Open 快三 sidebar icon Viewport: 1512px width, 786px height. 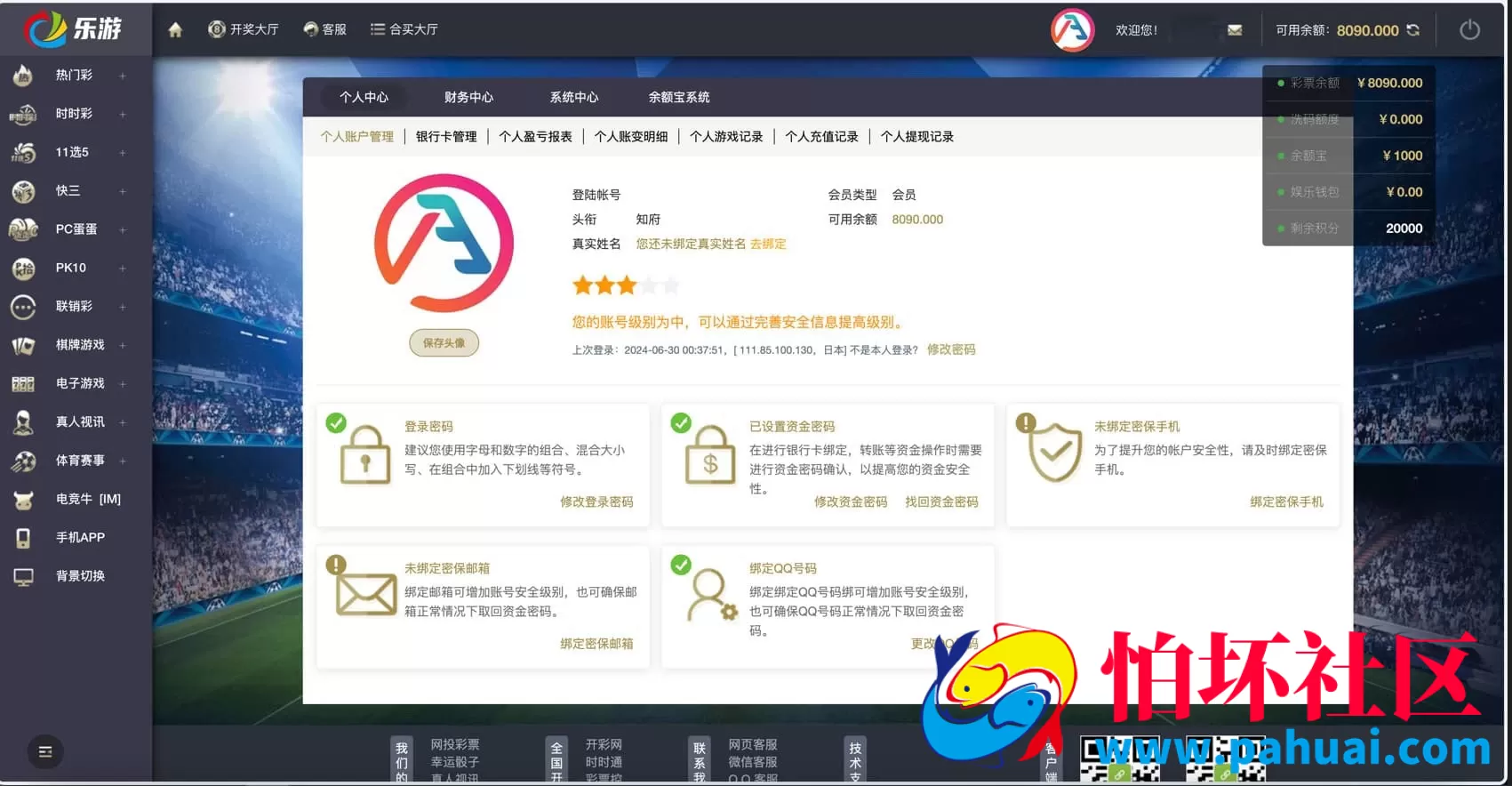(x=23, y=190)
